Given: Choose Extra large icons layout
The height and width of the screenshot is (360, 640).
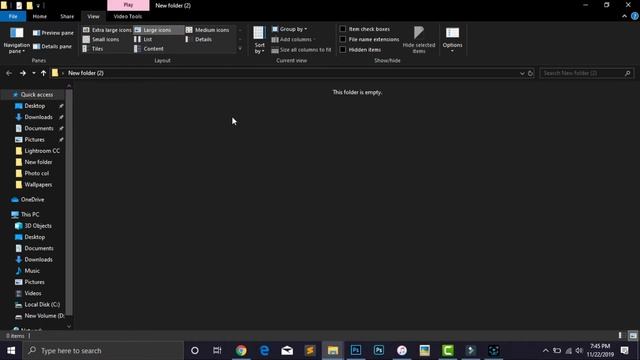Looking at the screenshot, I should coord(107,30).
